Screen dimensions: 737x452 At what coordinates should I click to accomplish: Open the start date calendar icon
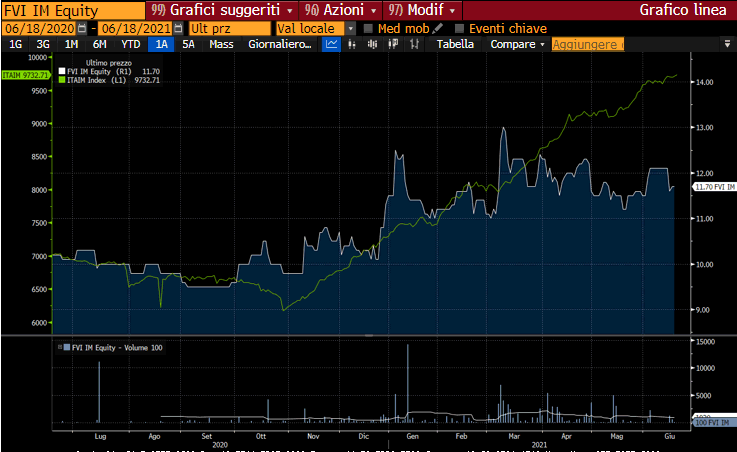(82, 28)
